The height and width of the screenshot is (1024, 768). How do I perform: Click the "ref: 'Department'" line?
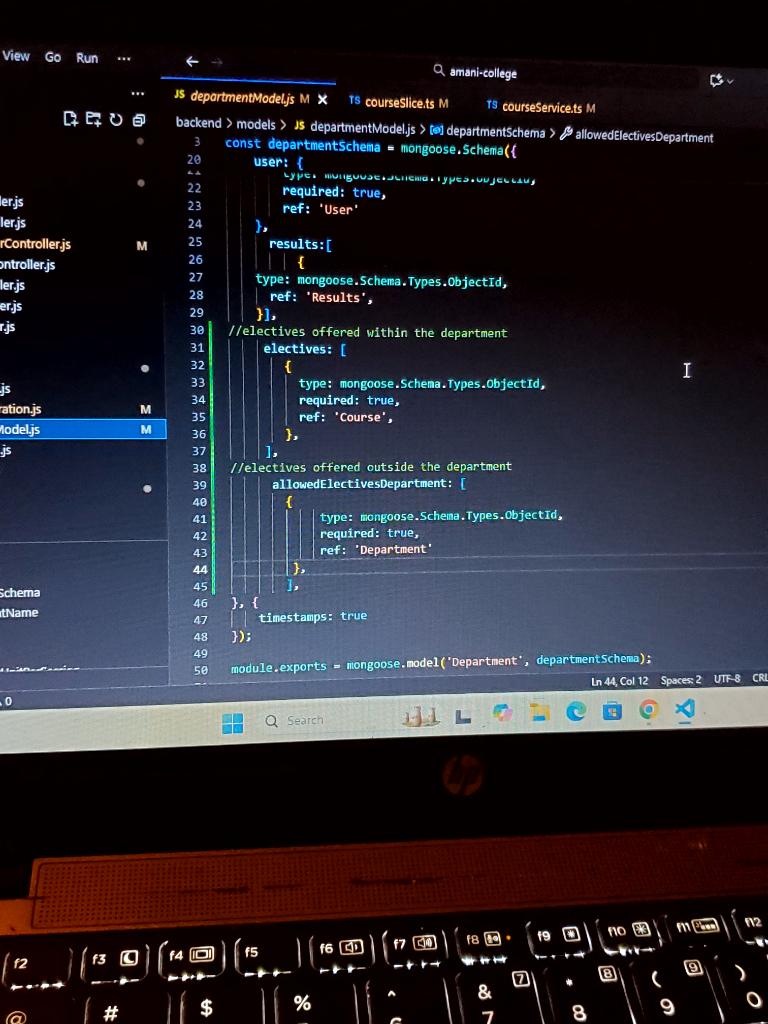click(x=376, y=550)
